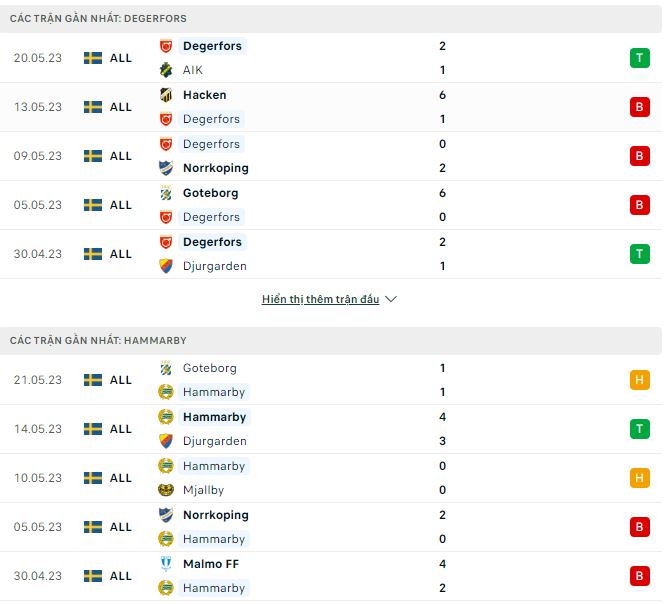
Task: Click the Hammarby crest on the 14.05.23 match
Action: [x=166, y=417]
